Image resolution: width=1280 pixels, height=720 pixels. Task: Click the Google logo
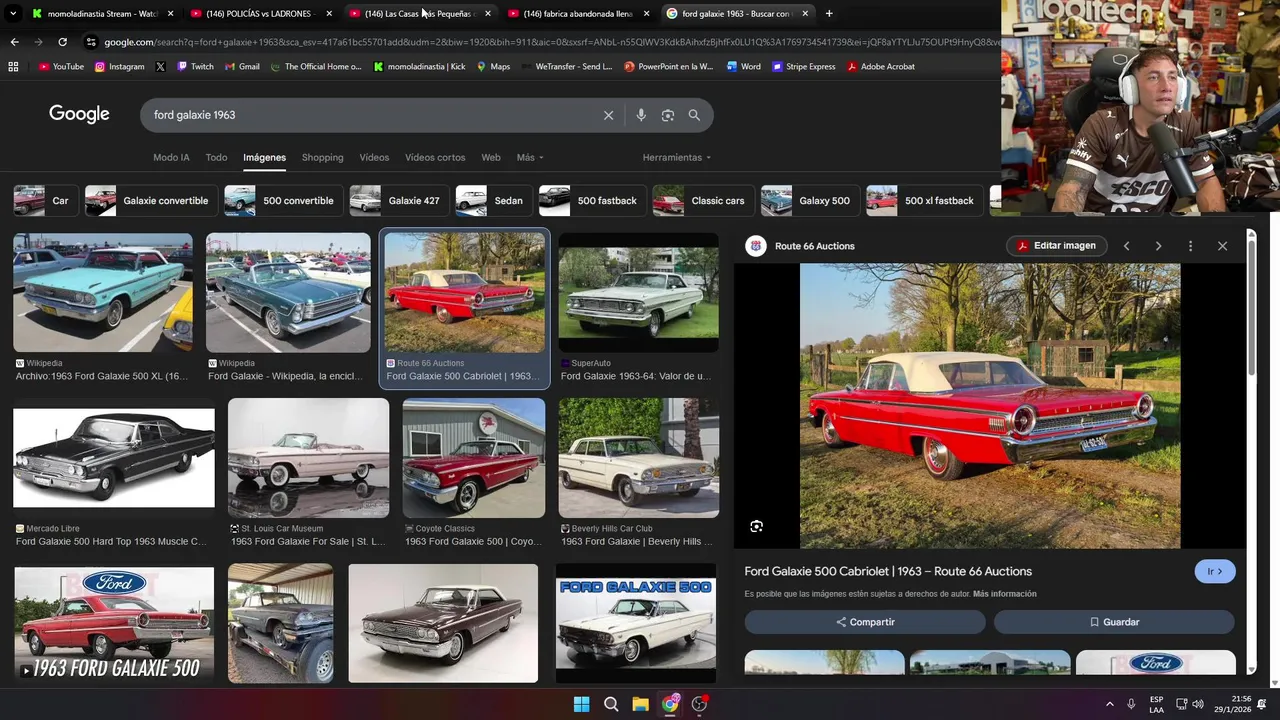pyautogui.click(x=79, y=115)
